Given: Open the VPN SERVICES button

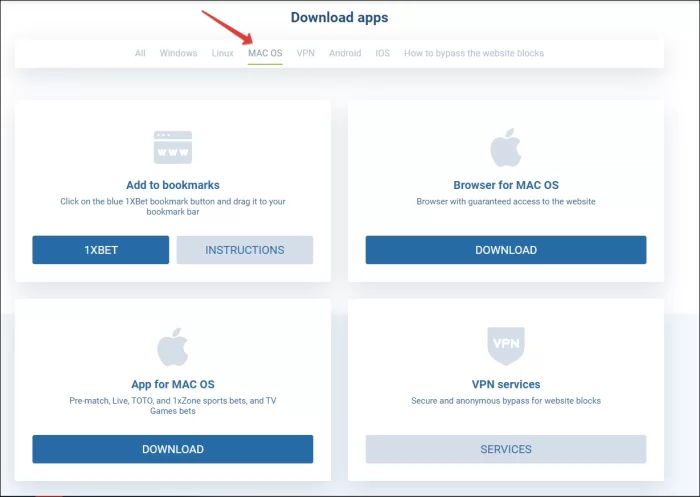Looking at the screenshot, I should click(506, 449).
